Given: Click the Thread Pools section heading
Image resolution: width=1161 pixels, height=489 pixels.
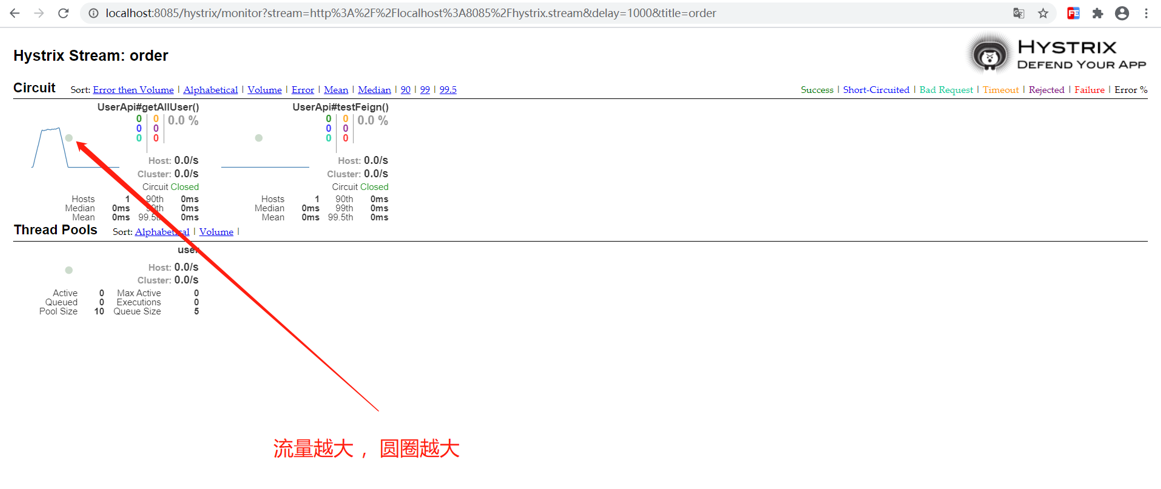Looking at the screenshot, I should [56, 230].
